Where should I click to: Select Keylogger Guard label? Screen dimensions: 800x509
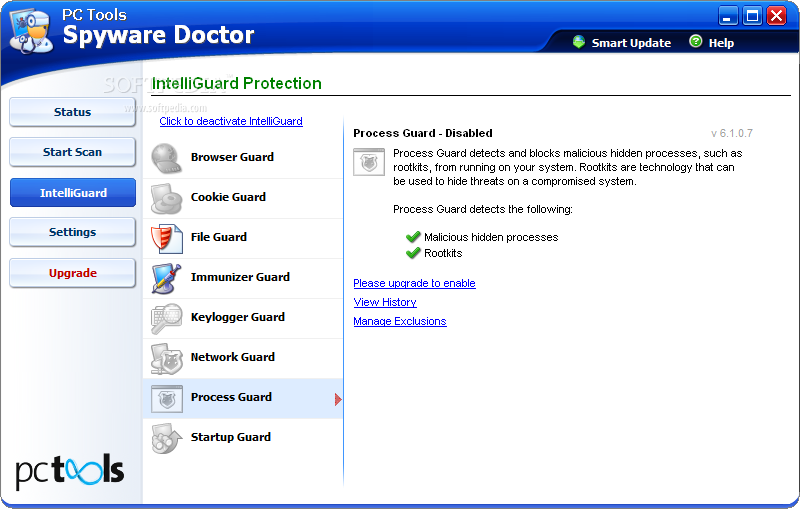[x=238, y=317]
